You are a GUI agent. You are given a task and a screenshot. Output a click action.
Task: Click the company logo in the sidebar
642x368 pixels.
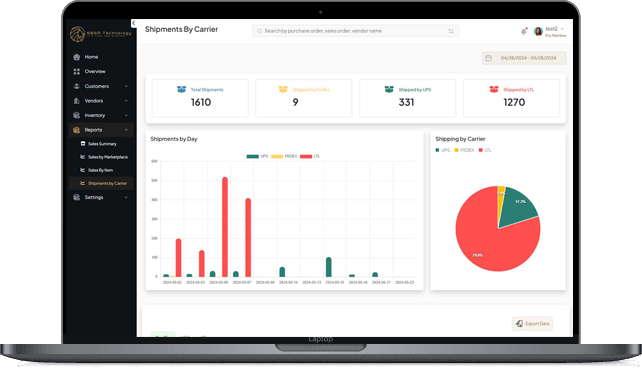tap(100, 34)
